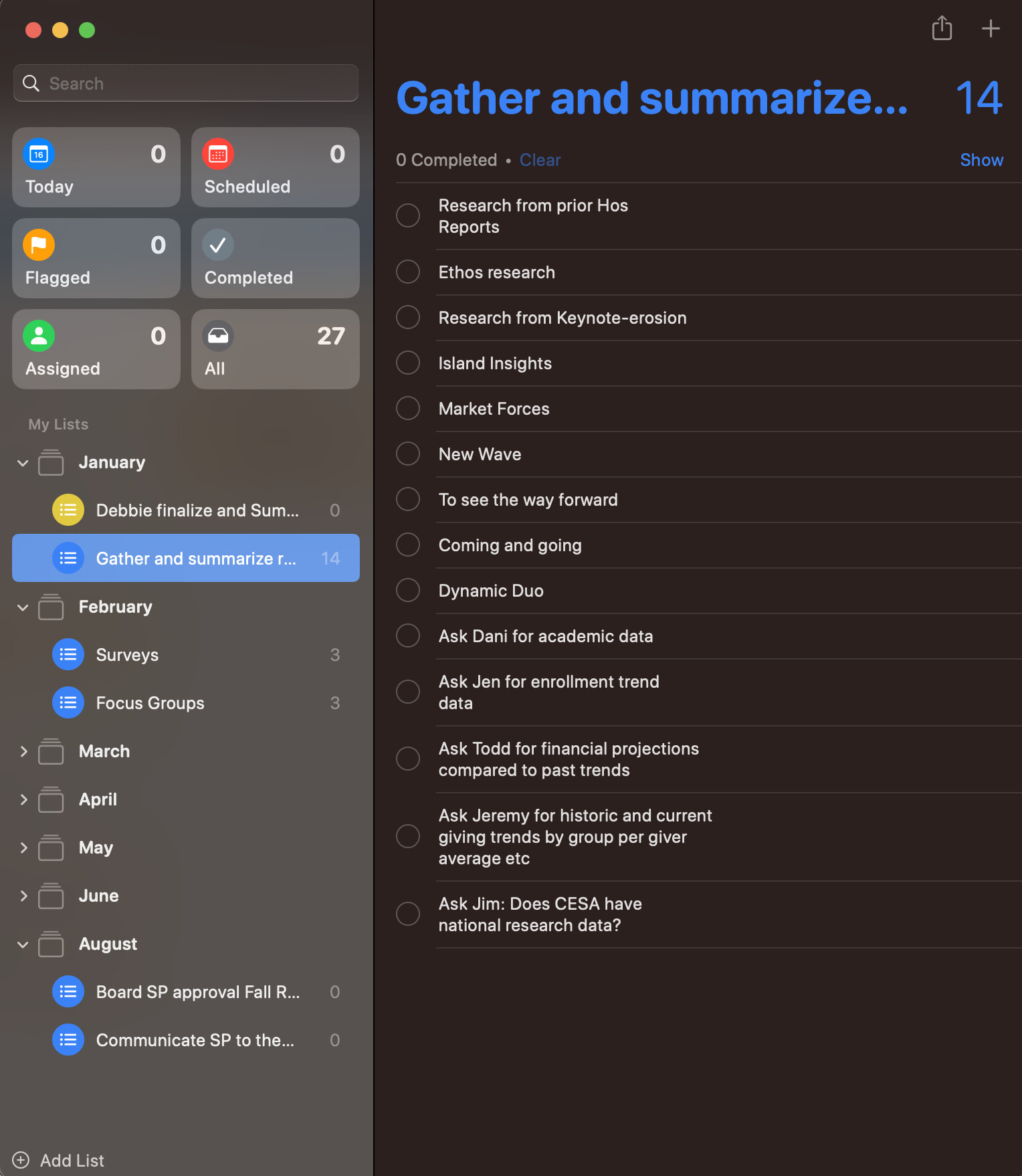This screenshot has width=1022, height=1176.
Task: Click the plus icon to add reminder
Action: point(990,28)
